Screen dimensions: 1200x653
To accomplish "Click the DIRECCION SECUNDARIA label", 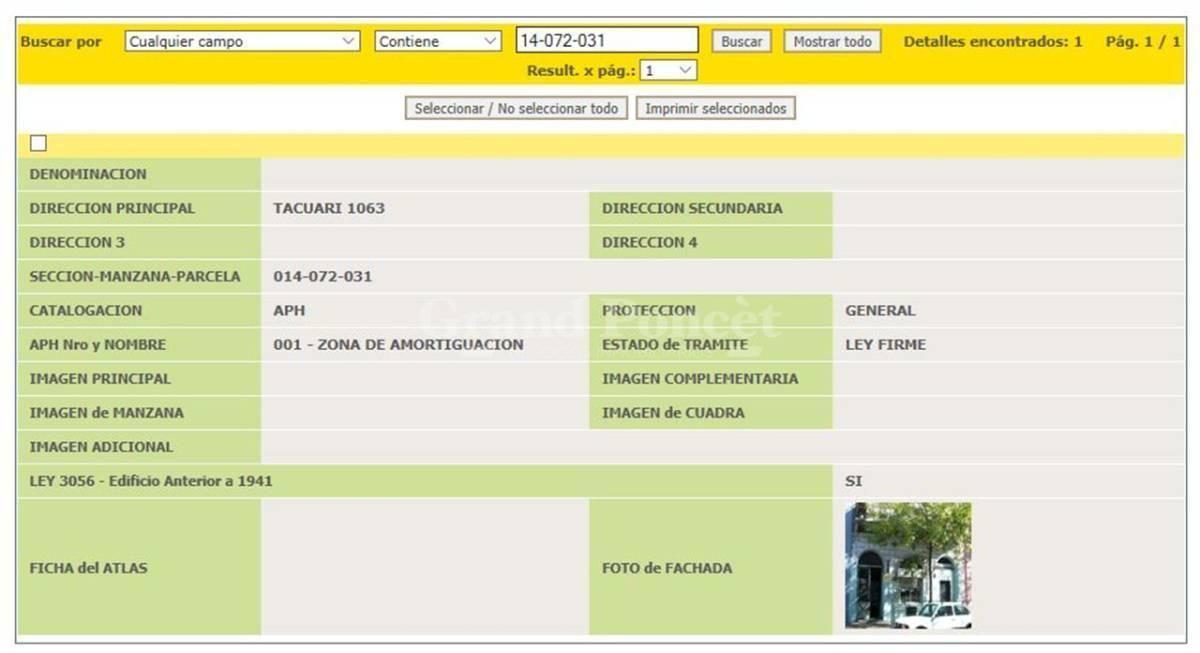I will pyautogui.click(x=692, y=209).
